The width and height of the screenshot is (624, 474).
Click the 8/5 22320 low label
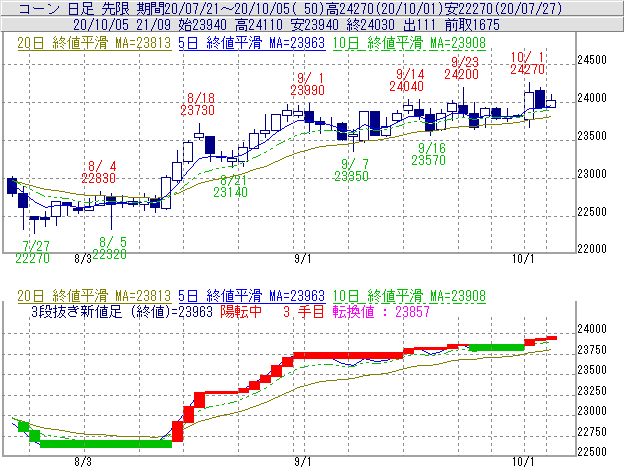point(110,248)
